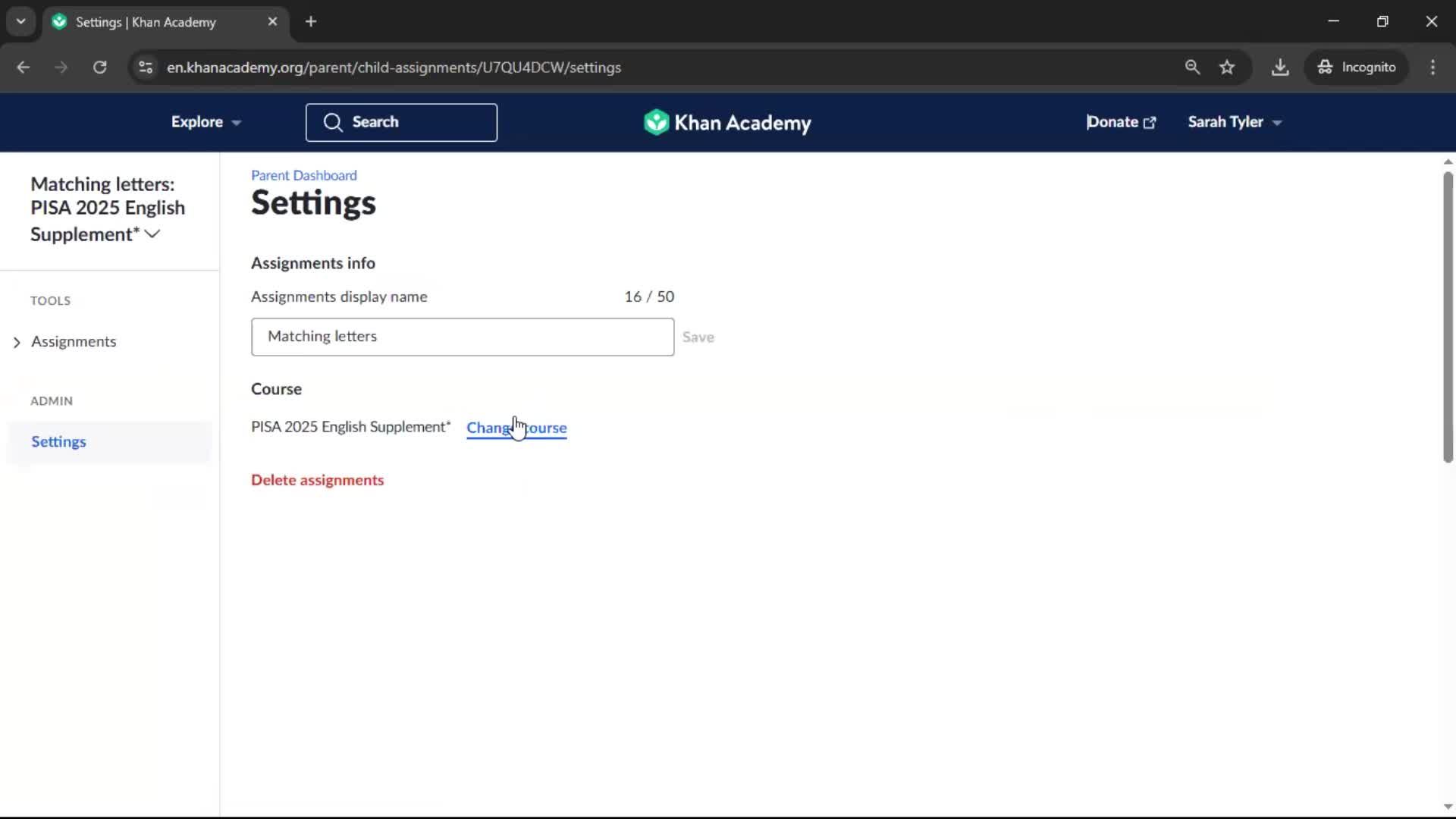Close the Settings | Khan Academy tab

coord(272,22)
